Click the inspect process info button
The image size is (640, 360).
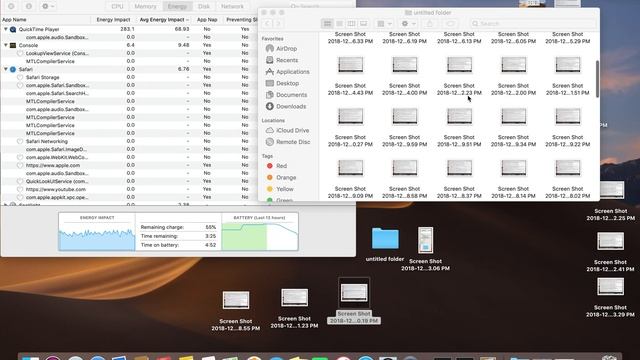tap(29, 7)
